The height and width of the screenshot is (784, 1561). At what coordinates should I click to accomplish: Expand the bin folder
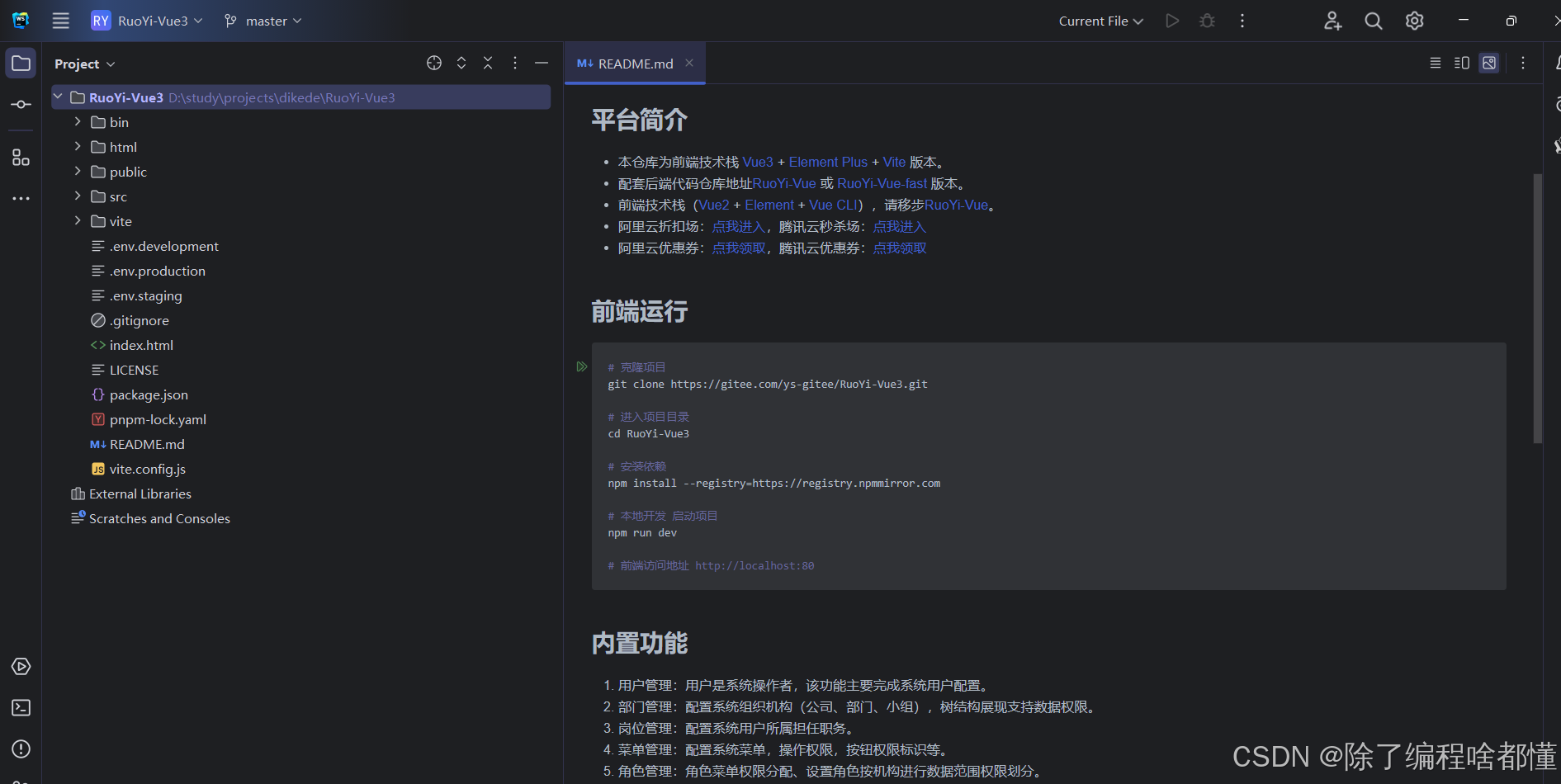[78, 122]
